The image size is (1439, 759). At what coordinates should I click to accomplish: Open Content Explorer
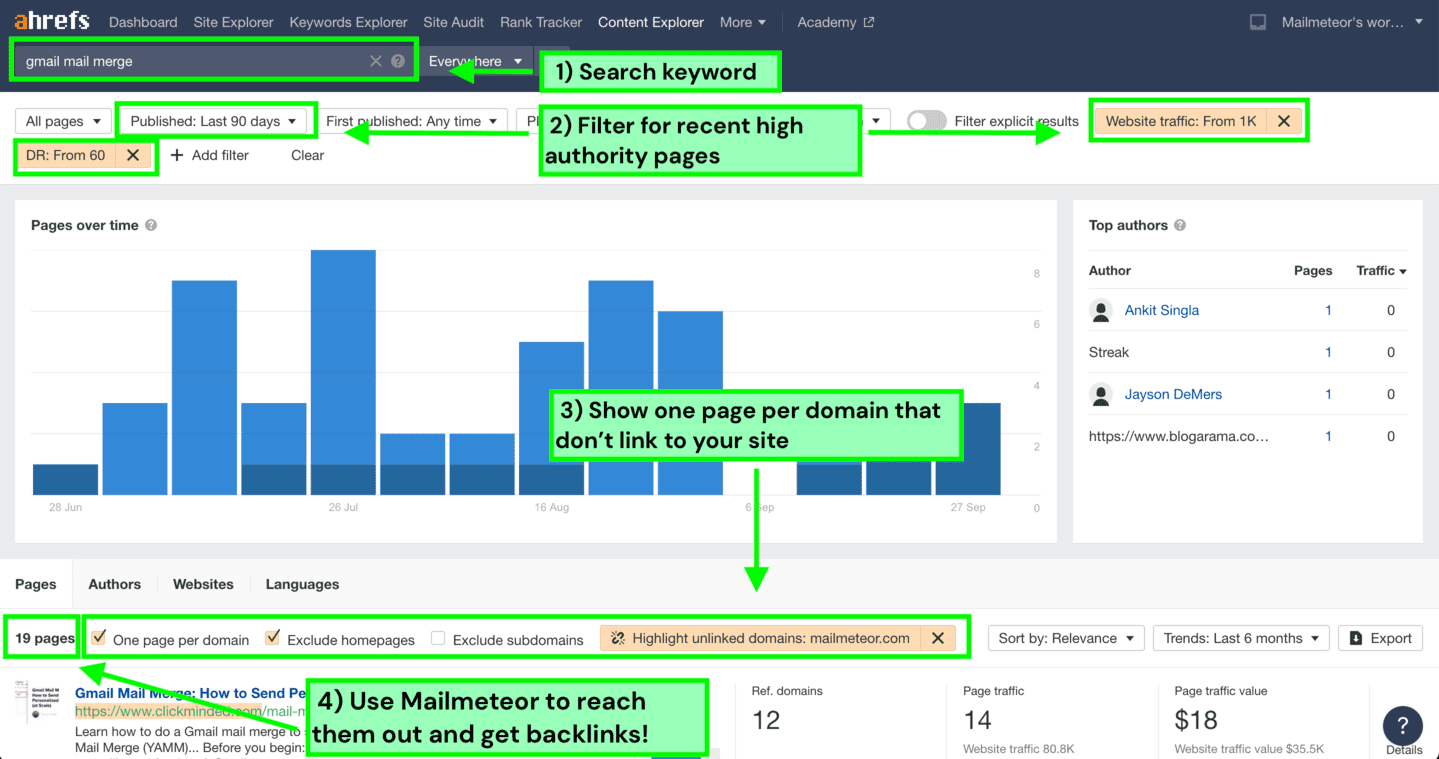tap(651, 22)
